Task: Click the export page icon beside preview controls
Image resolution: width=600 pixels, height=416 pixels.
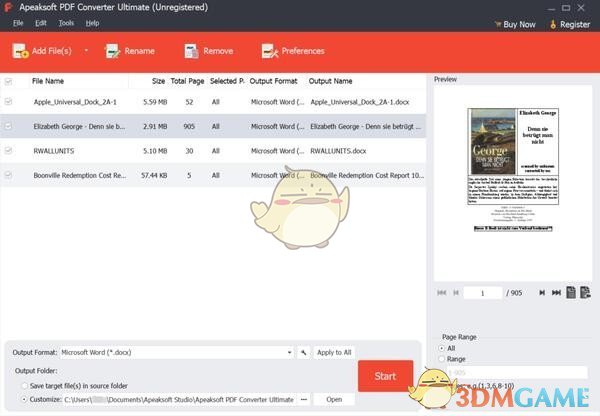Action: click(585, 292)
